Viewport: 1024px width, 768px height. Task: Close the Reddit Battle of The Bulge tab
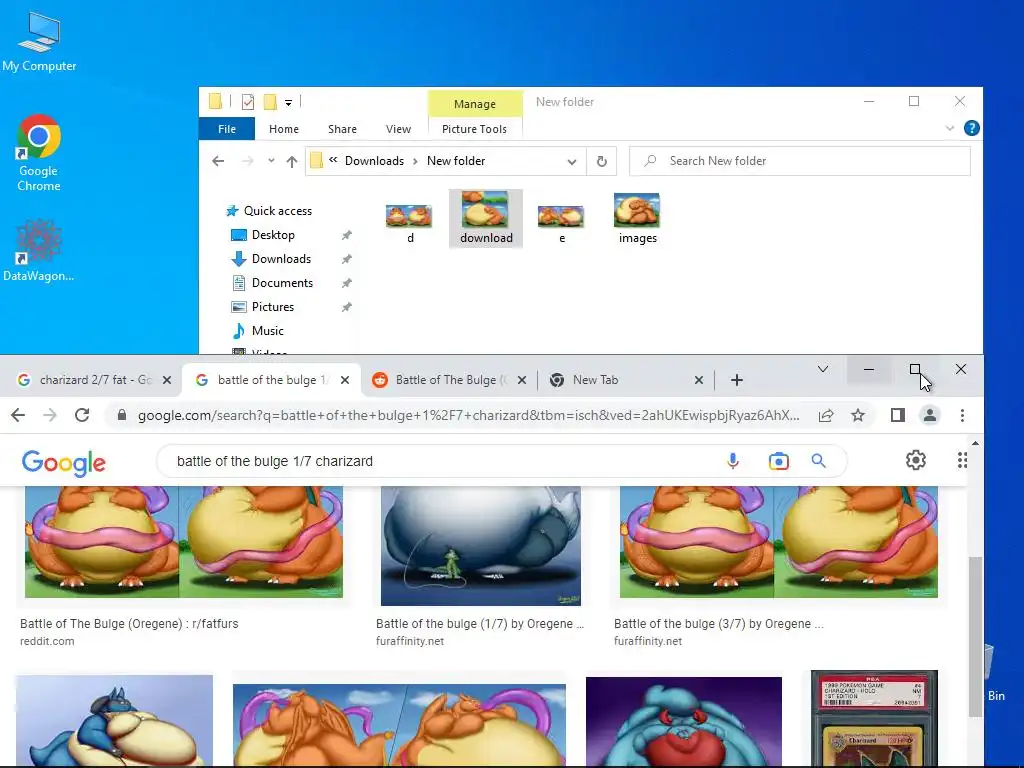(522, 380)
